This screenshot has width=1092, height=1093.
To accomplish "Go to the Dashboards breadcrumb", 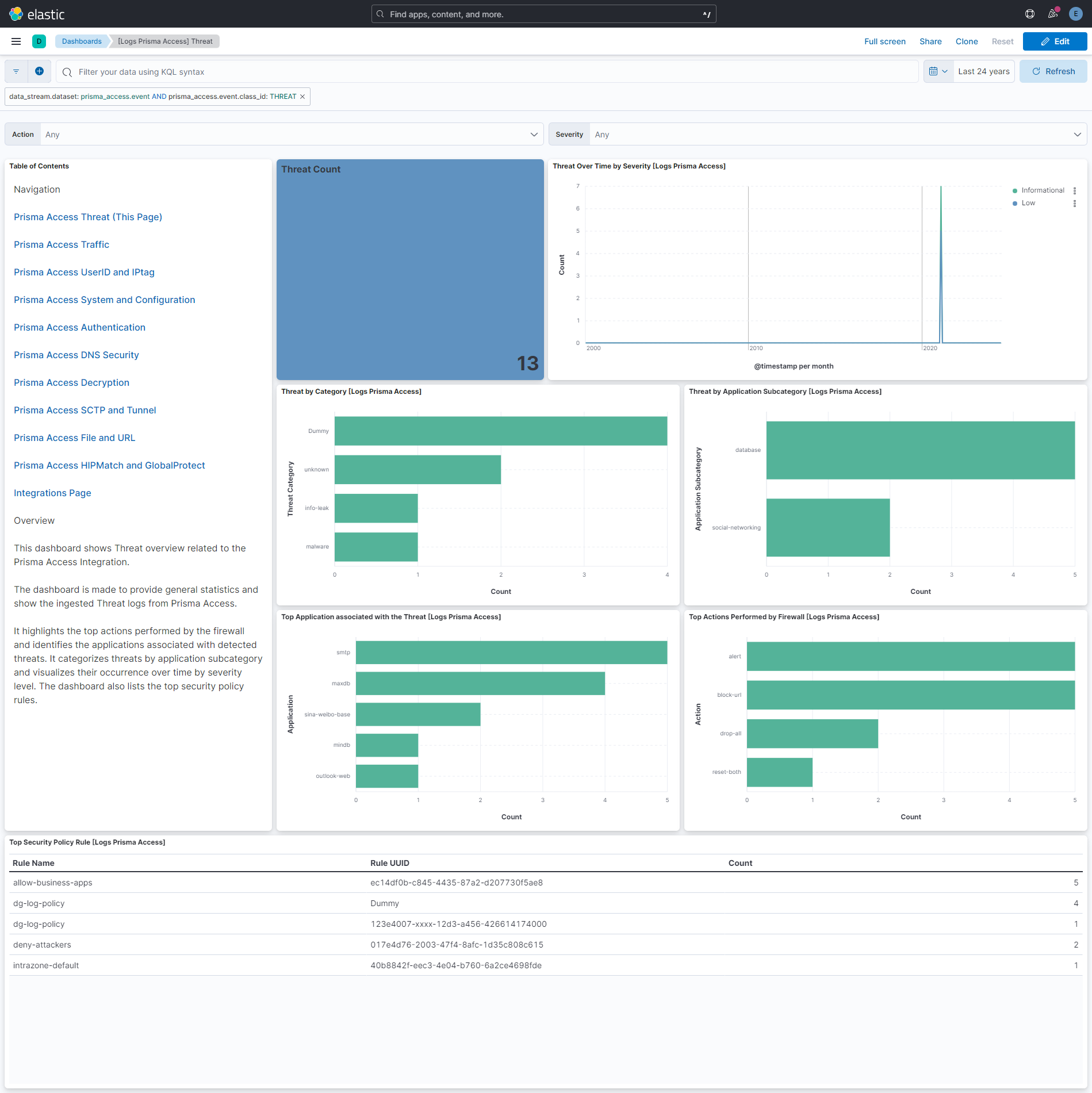I will pos(82,41).
